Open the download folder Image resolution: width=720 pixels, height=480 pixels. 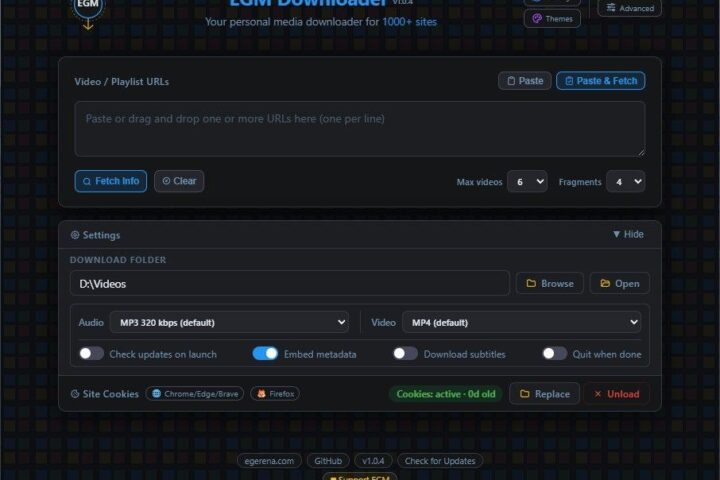619,283
